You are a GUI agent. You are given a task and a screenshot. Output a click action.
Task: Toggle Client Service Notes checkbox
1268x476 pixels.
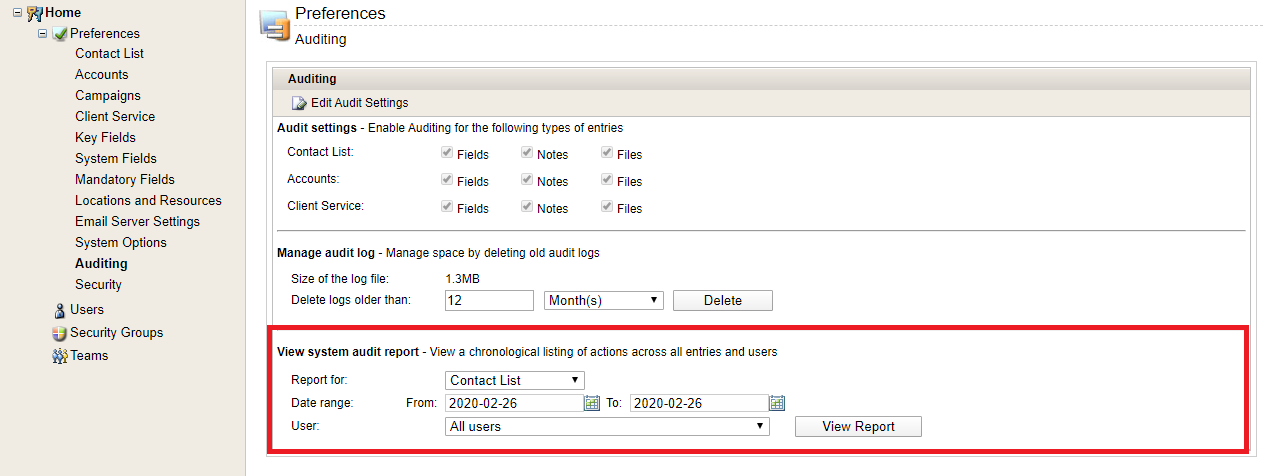point(526,207)
